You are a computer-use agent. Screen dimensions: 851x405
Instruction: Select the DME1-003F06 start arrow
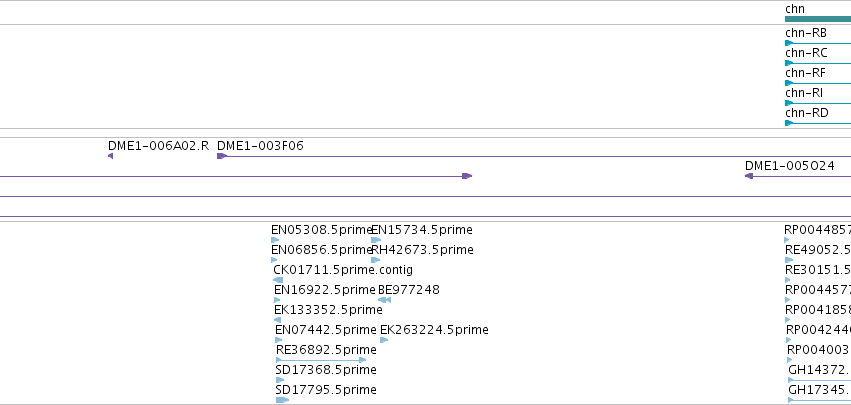click(x=221, y=156)
